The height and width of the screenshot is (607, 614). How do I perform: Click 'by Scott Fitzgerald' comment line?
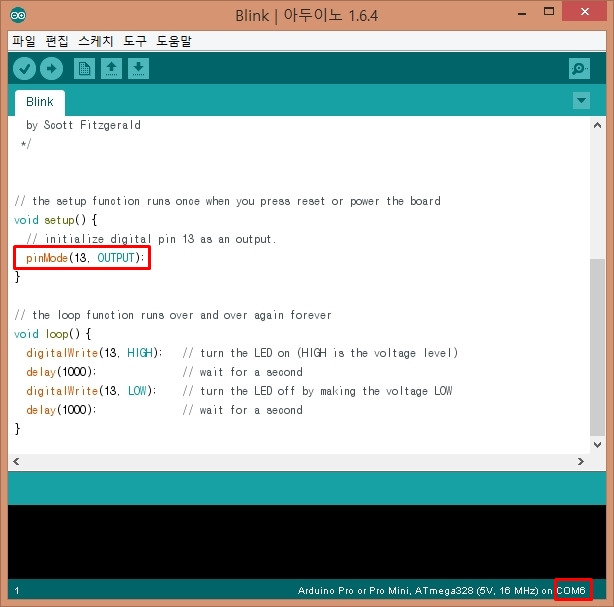tap(83, 125)
